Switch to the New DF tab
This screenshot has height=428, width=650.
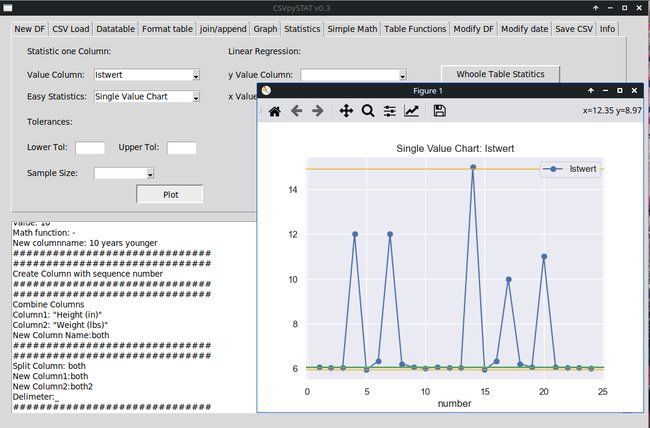(x=29, y=29)
